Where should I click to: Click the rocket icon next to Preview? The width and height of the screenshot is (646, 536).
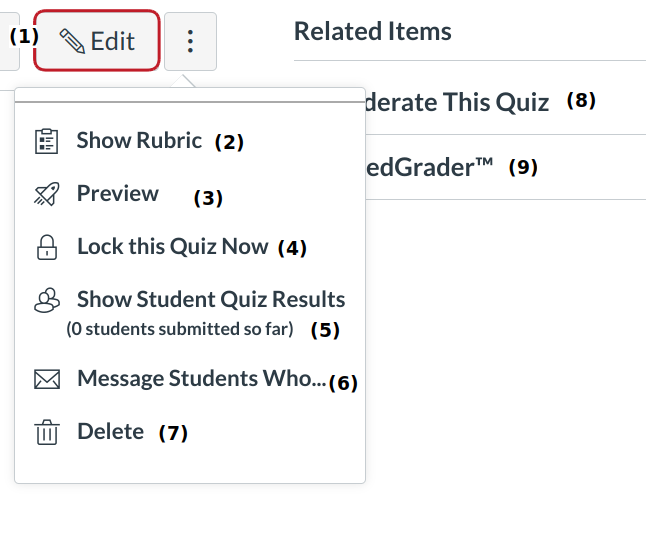(x=46, y=194)
